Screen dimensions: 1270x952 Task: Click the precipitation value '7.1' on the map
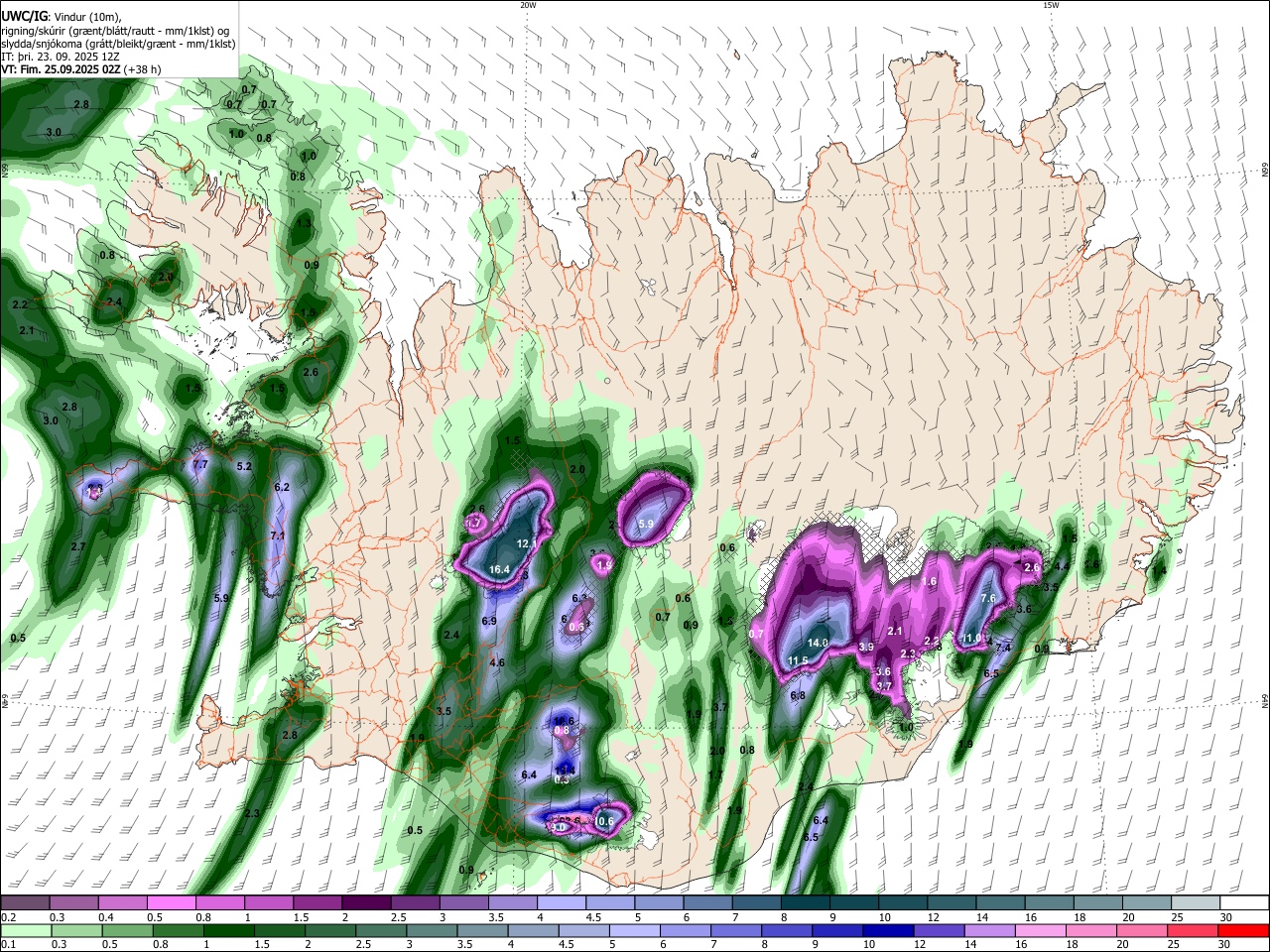278,535
